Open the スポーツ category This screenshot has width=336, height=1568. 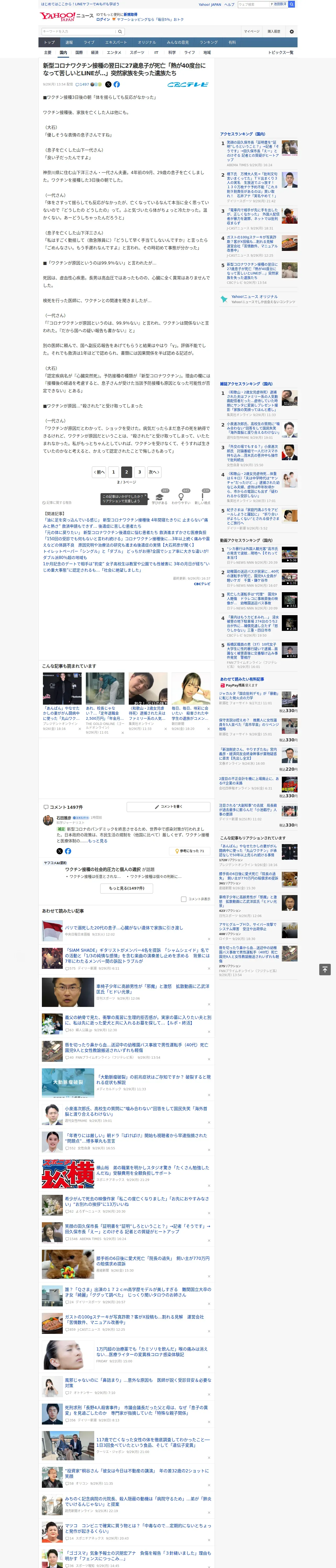click(x=137, y=52)
